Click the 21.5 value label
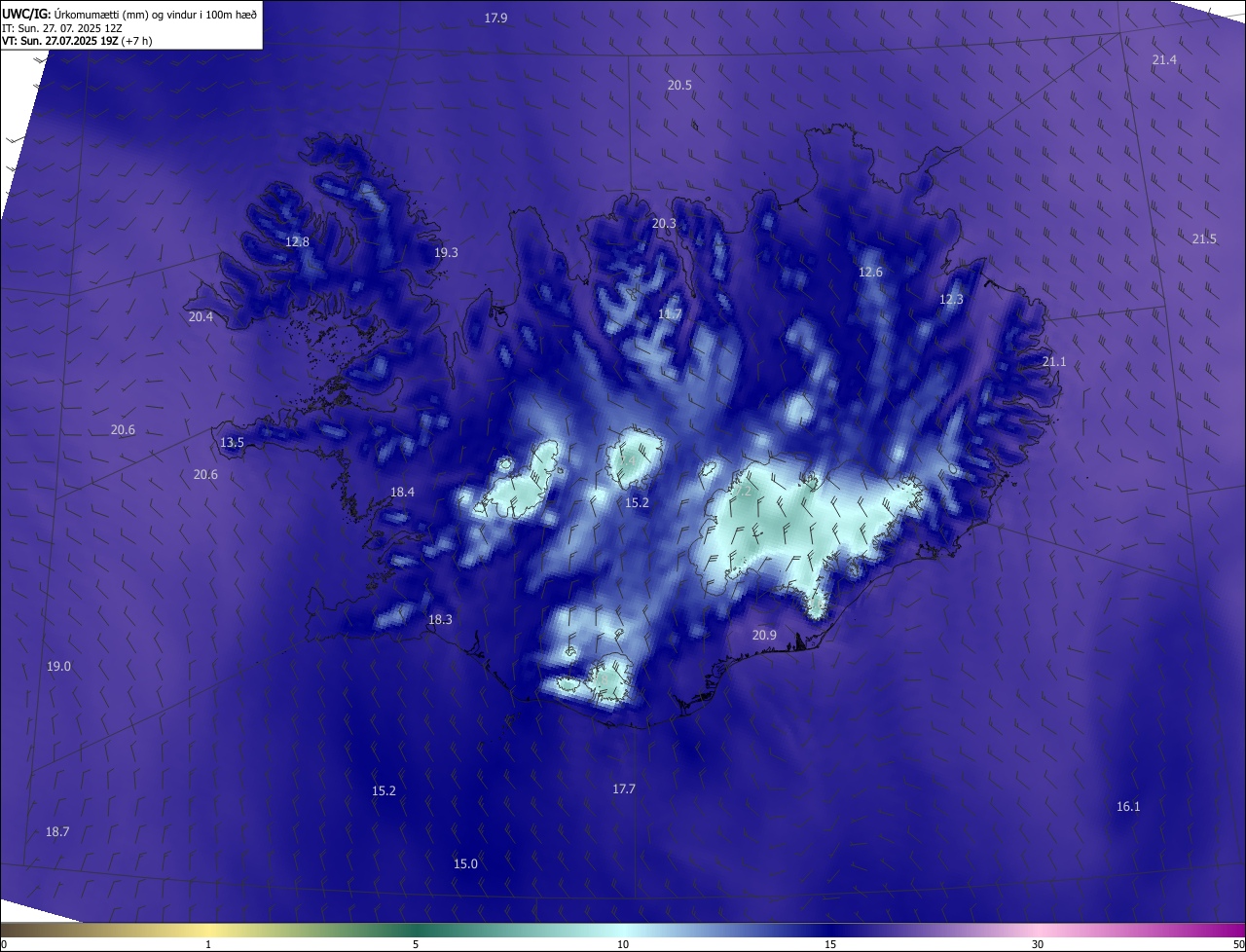 (1204, 239)
